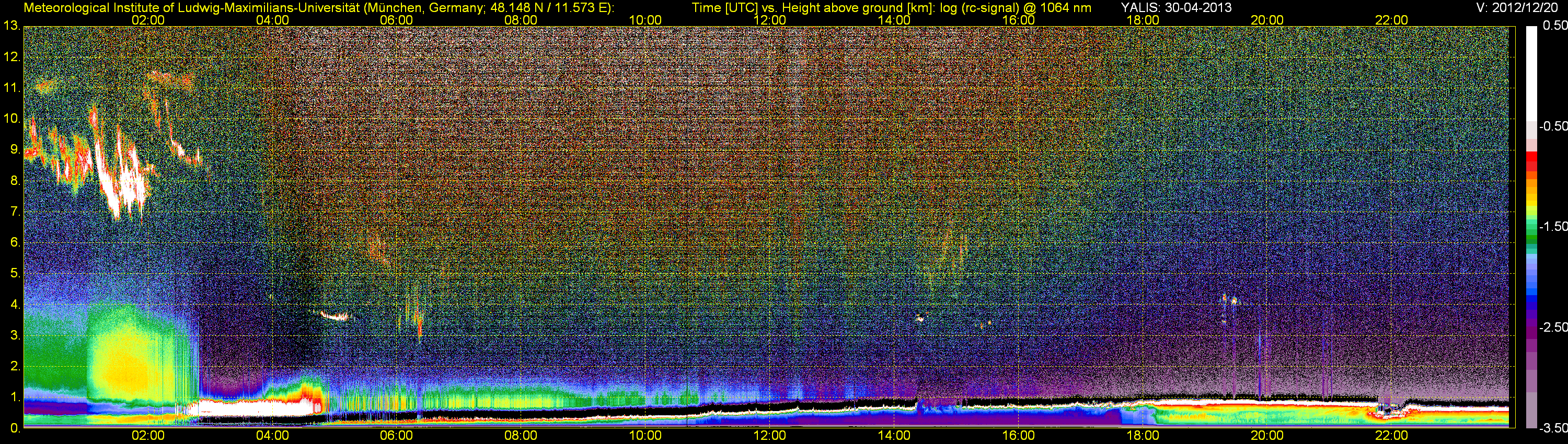Click the 16:00 label on the top time axis

(1018, 20)
